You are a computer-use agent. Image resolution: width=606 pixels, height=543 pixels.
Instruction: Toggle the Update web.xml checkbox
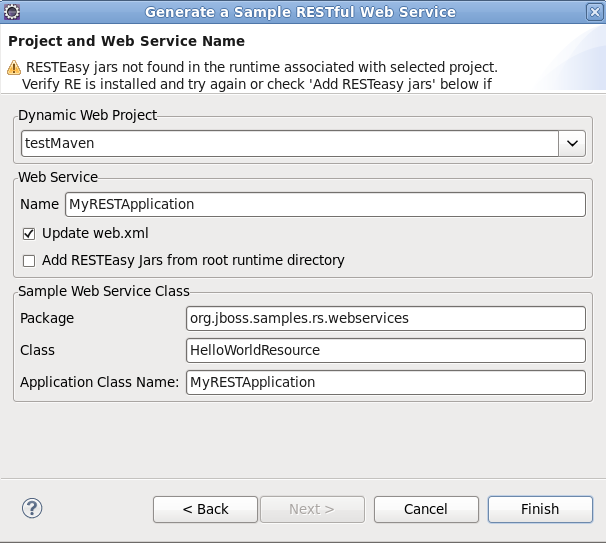[29, 233]
